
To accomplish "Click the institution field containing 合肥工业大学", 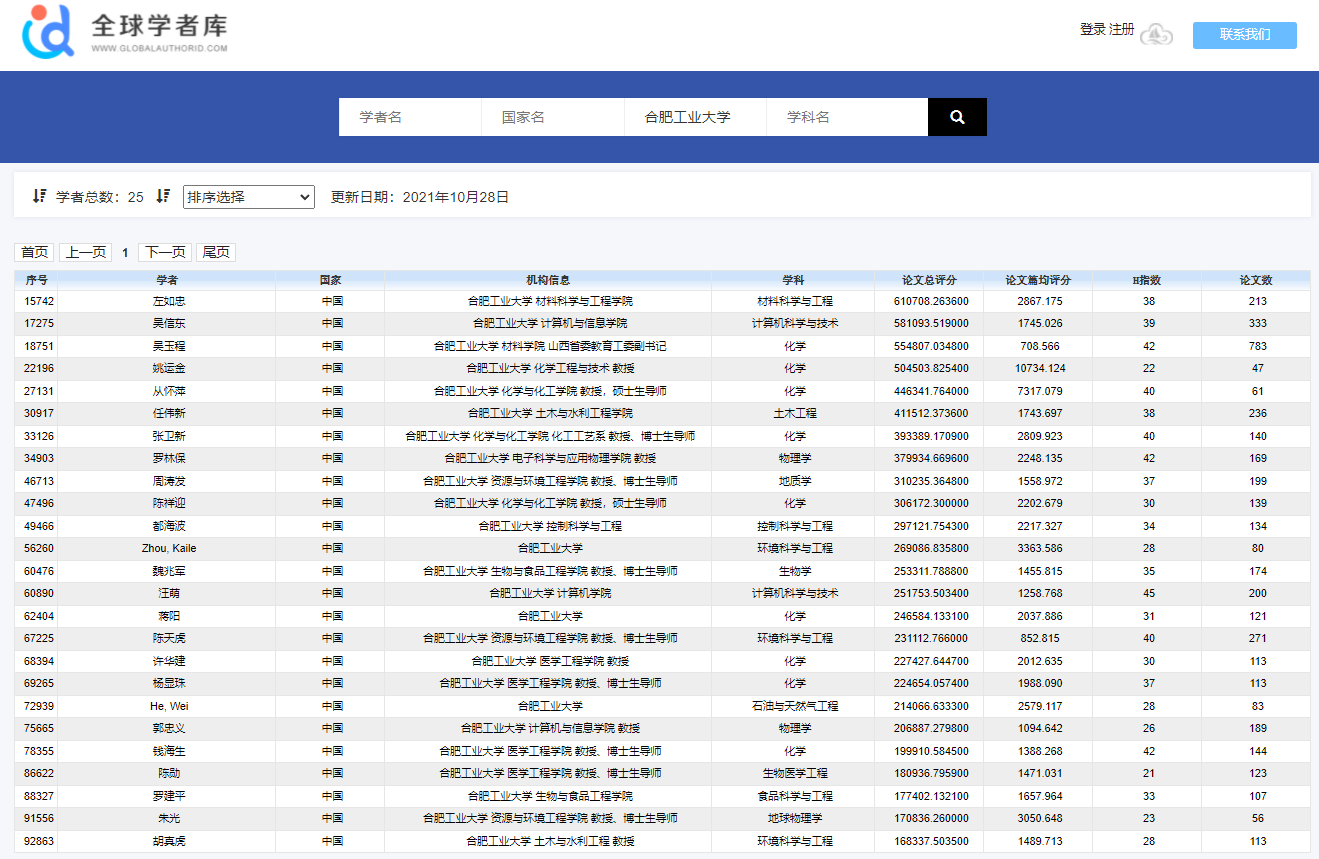I will [695, 117].
